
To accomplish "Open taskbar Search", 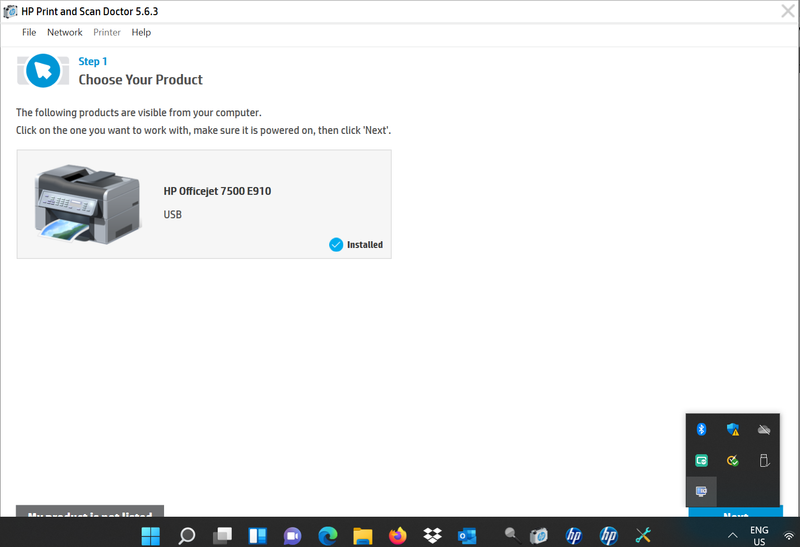I will (186, 536).
